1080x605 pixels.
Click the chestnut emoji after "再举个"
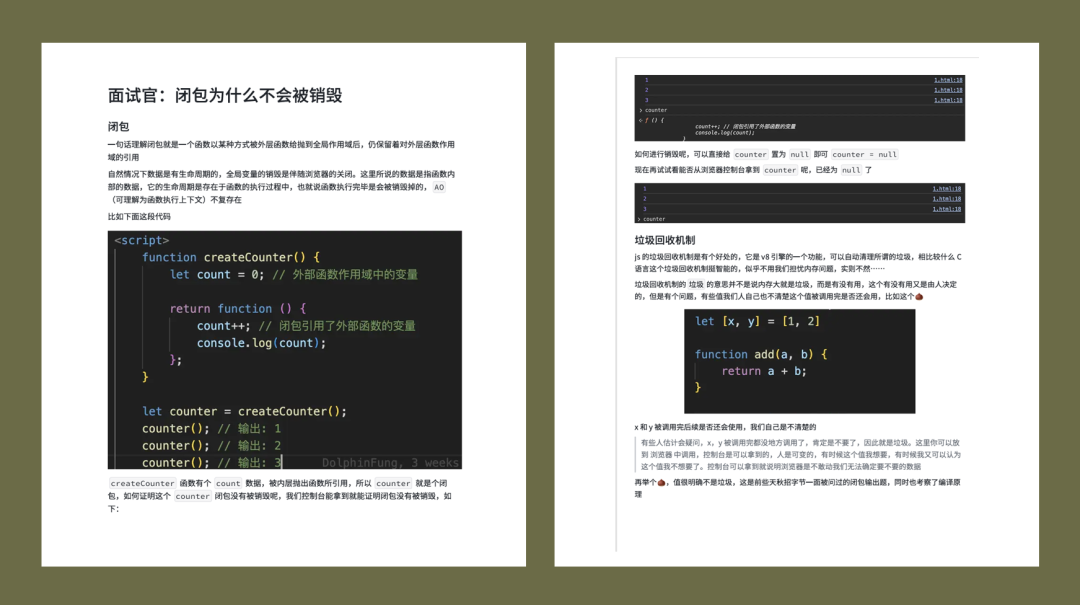coord(661,482)
